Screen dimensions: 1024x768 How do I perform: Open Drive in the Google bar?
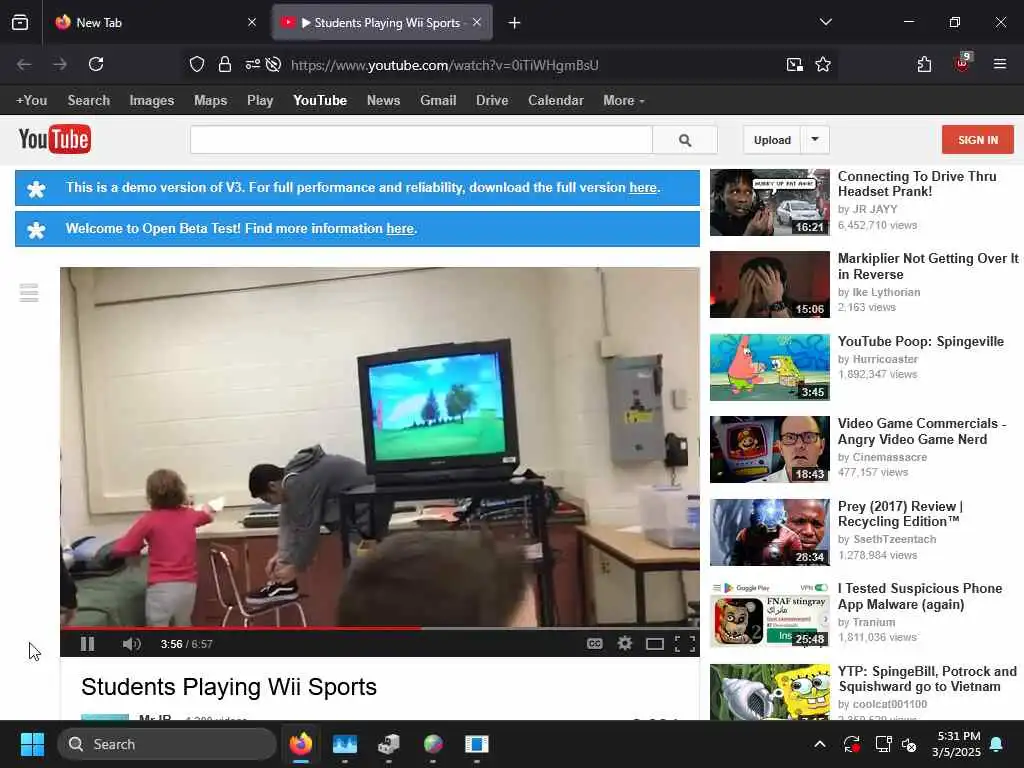click(x=492, y=101)
